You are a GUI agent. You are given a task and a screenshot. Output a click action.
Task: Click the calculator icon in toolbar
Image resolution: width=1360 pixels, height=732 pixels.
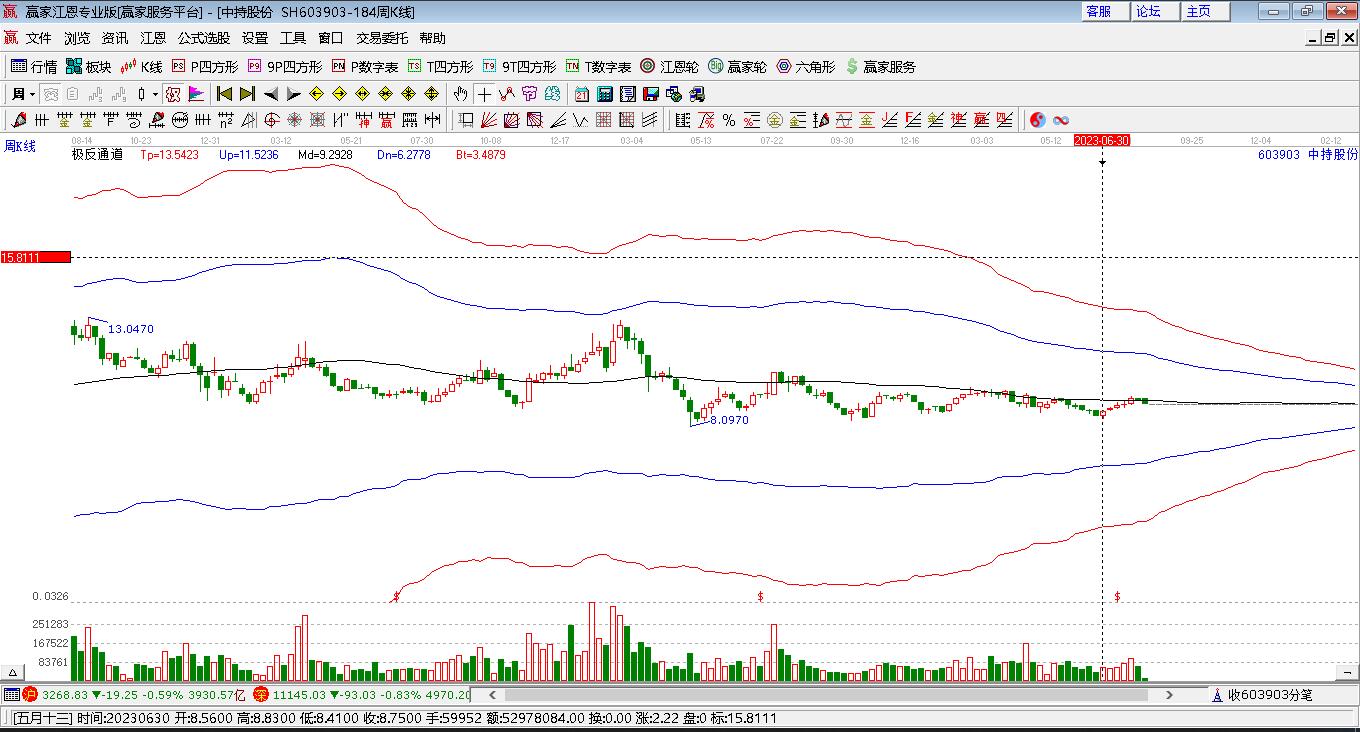605,94
